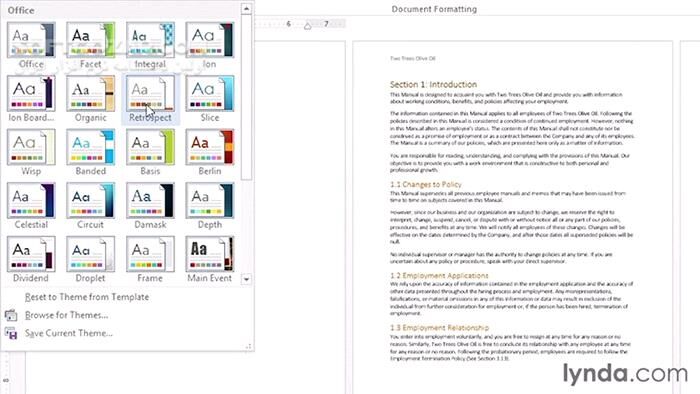Pick the Basis theme

[x=150, y=147]
